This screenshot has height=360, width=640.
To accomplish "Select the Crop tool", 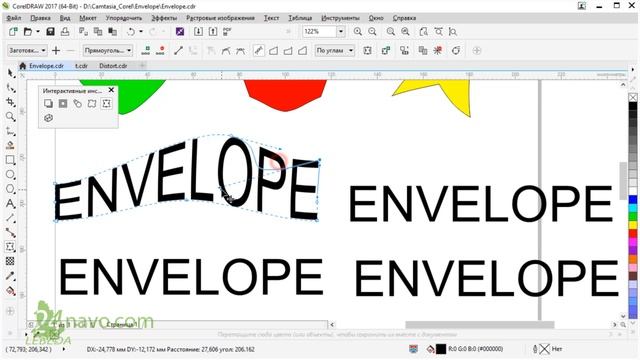I will pos(10,102).
